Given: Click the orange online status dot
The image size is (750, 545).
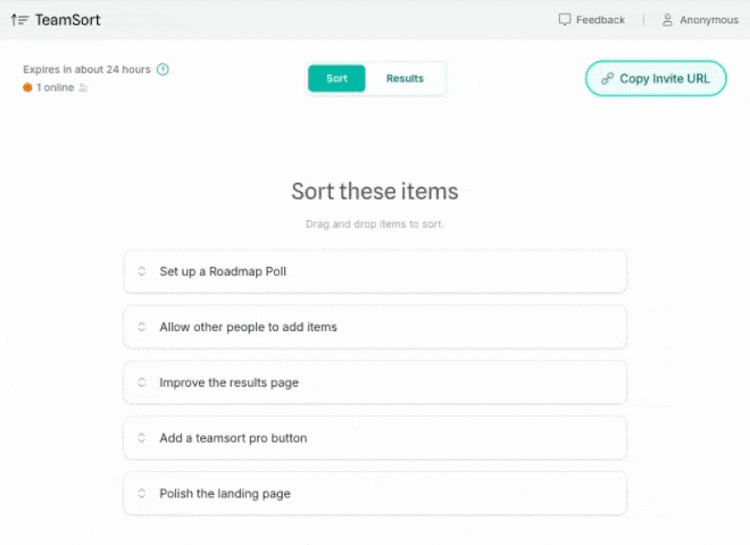Looking at the screenshot, I should coord(28,88).
